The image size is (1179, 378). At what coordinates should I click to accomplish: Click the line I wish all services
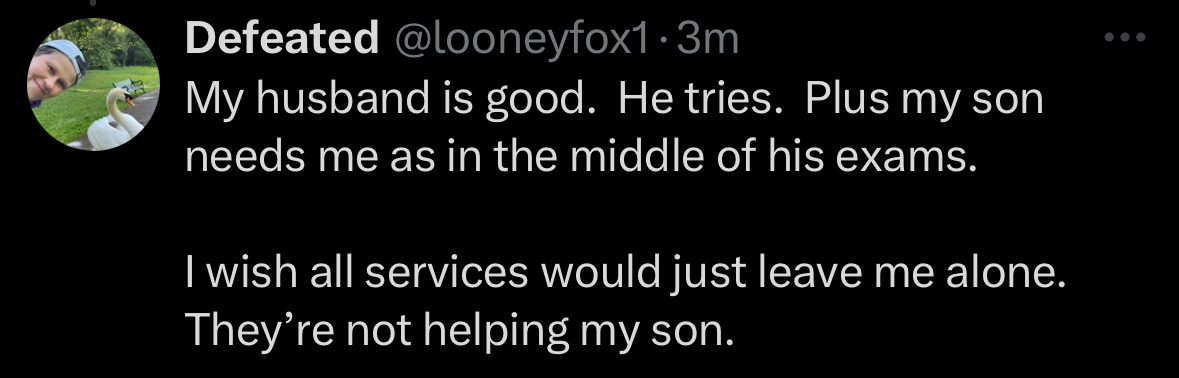(626, 273)
